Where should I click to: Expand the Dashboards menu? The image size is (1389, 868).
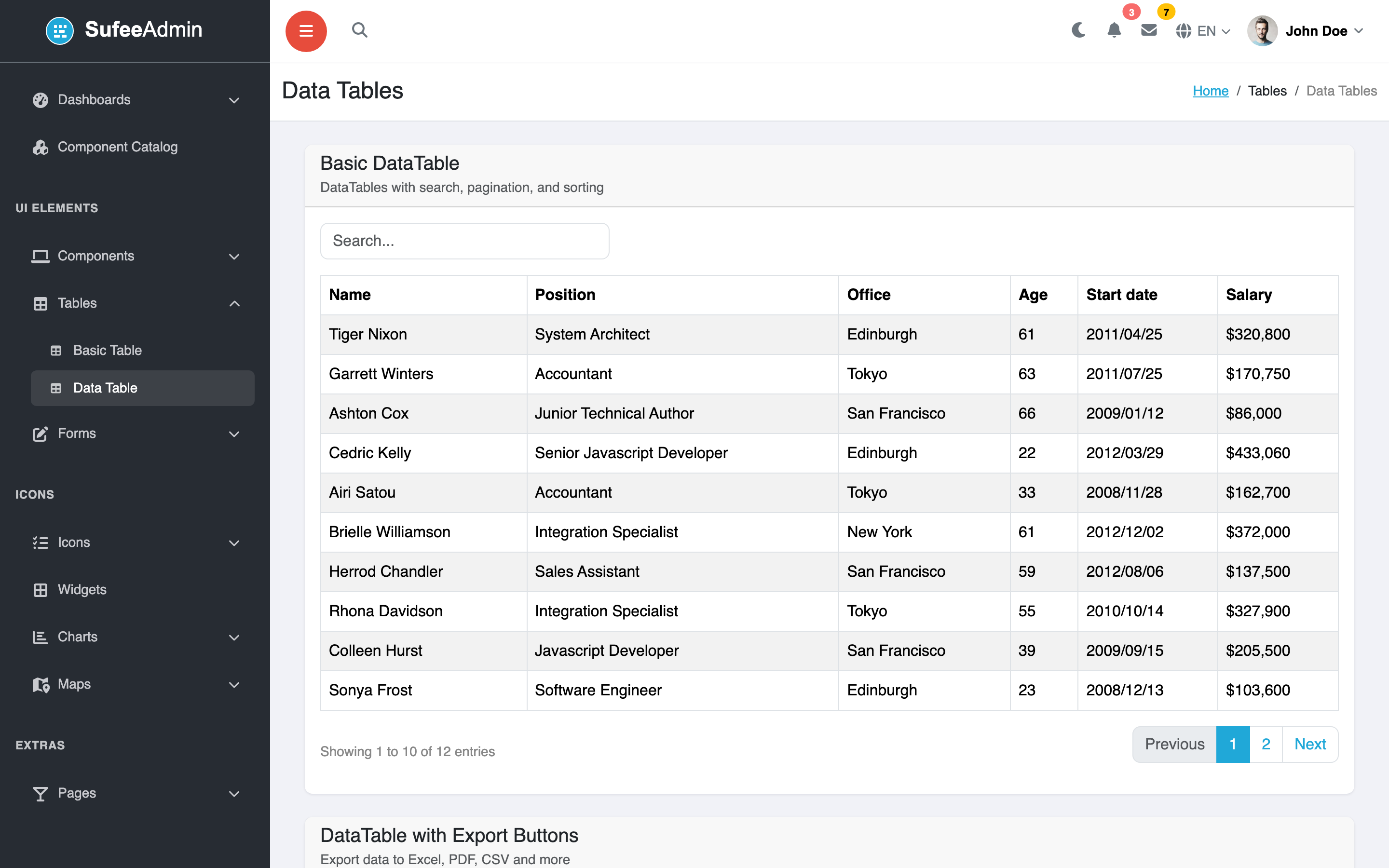click(135, 100)
